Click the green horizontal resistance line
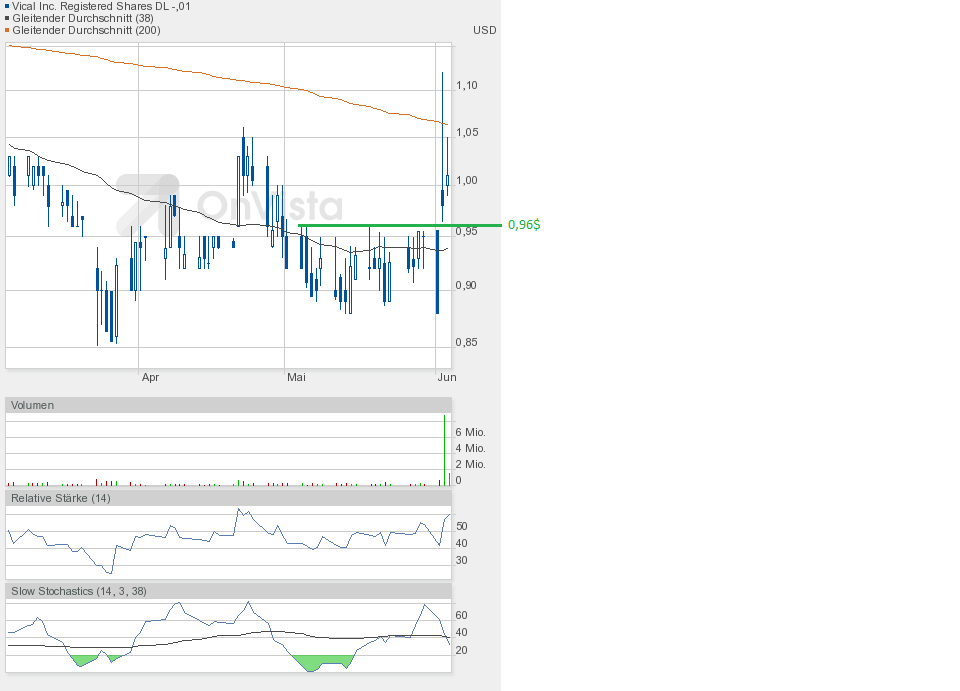Image resolution: width=960 pixels, height=691 pixels. 400,225
